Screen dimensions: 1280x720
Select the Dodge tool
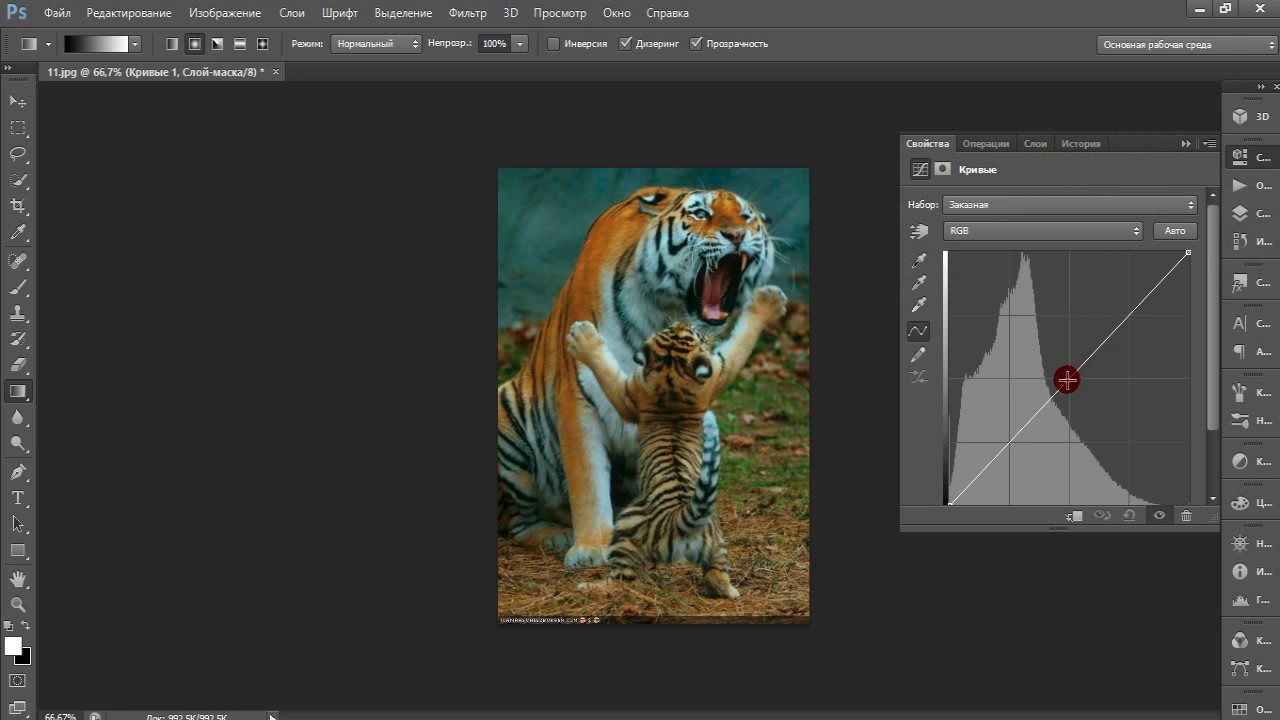tap(18, 444)
